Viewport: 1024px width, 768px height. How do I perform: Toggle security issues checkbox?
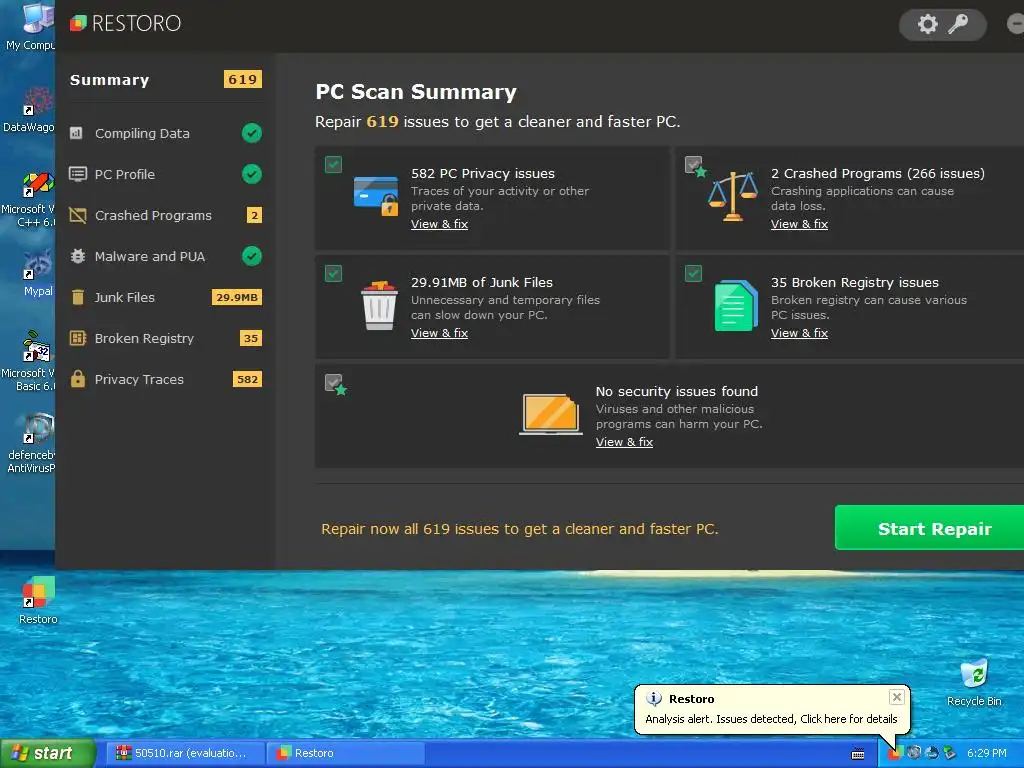click(x=334, y=383)
